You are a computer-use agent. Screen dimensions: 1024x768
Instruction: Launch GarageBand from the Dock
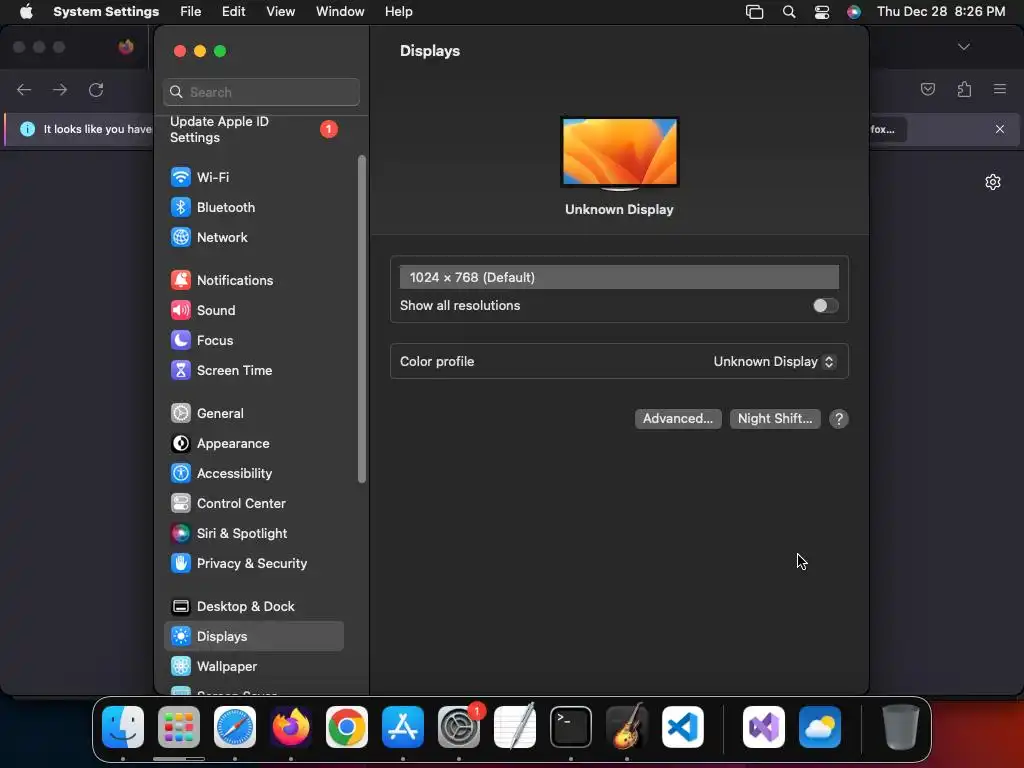pos(627,727)
